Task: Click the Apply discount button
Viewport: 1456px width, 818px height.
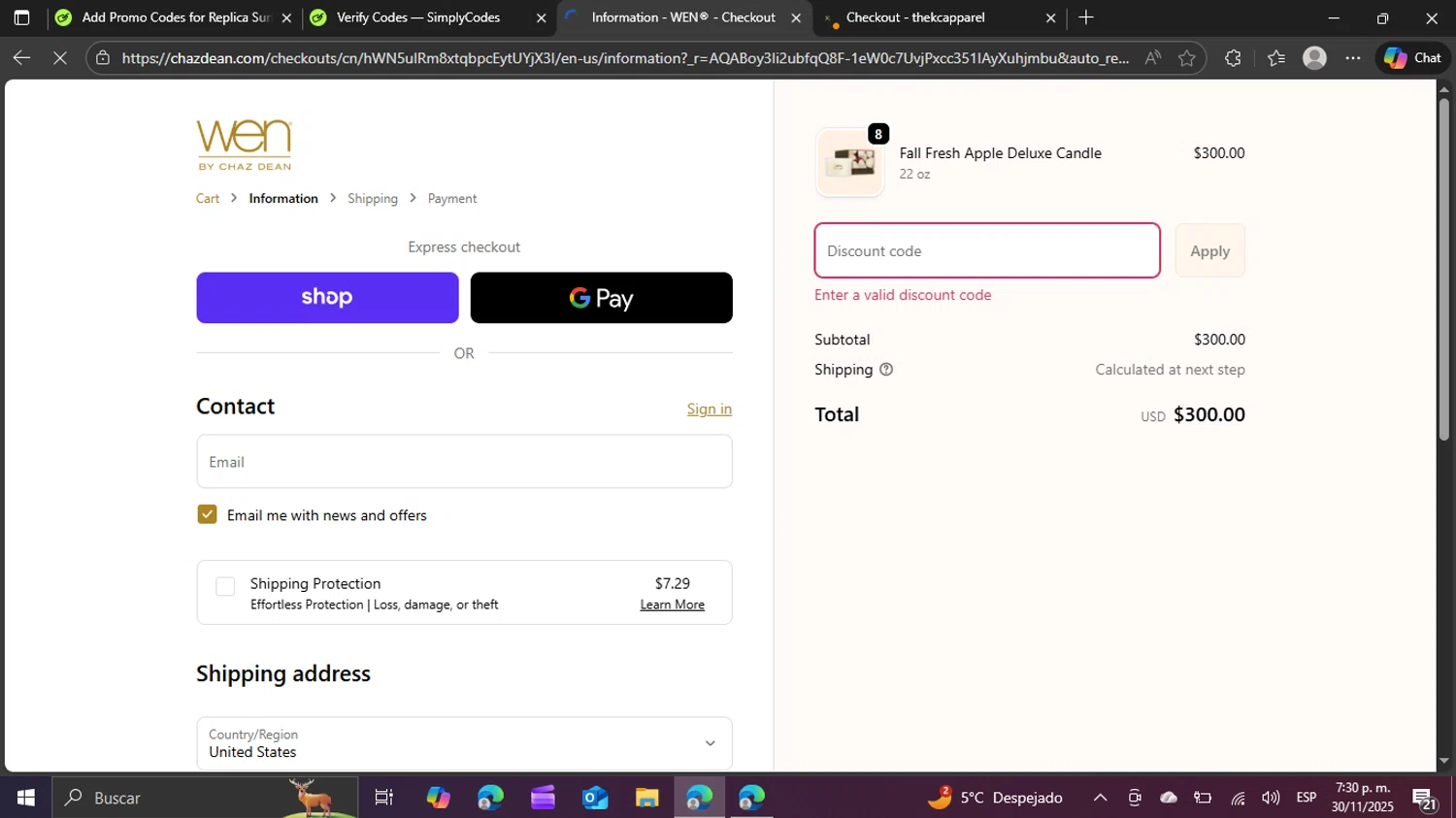Action: click(x=1209, y=250)
